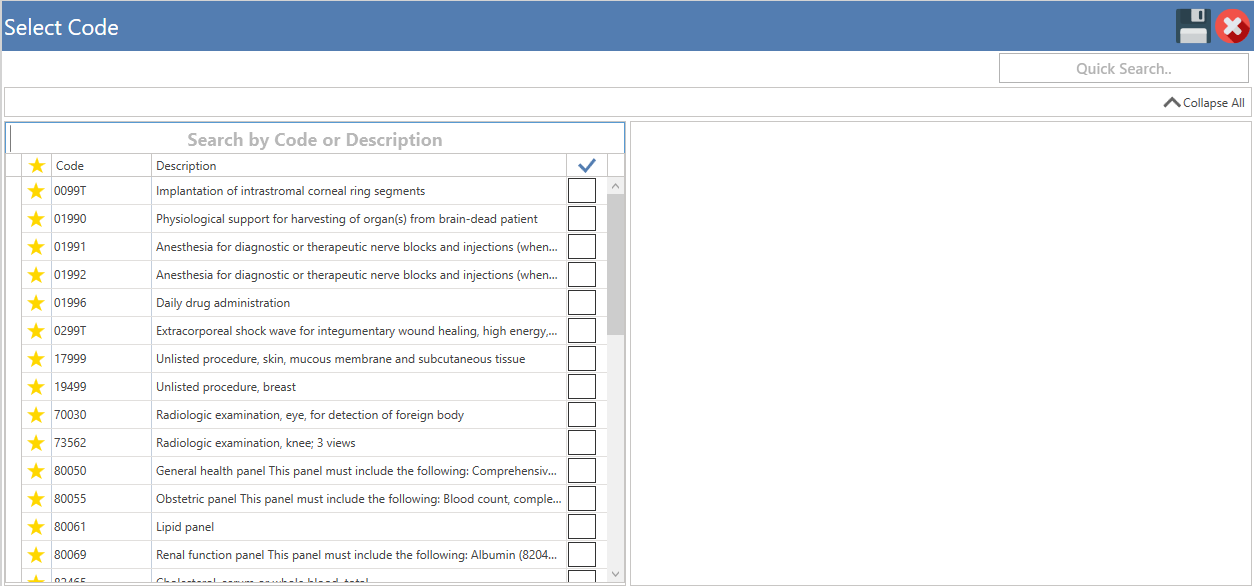Toggle favorite star for code 80069
This screenshot has height=586, width=1254.
point(37,555)
